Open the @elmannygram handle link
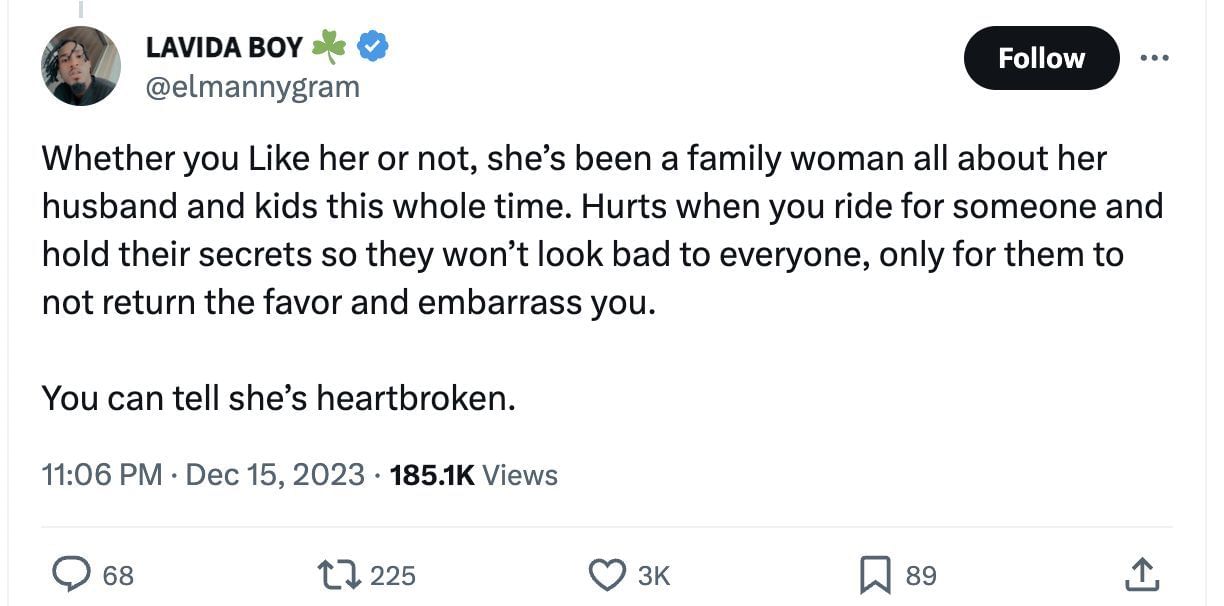Image resolution: width=1224 pixels, height=606 pixels. [x=252, y=87]
